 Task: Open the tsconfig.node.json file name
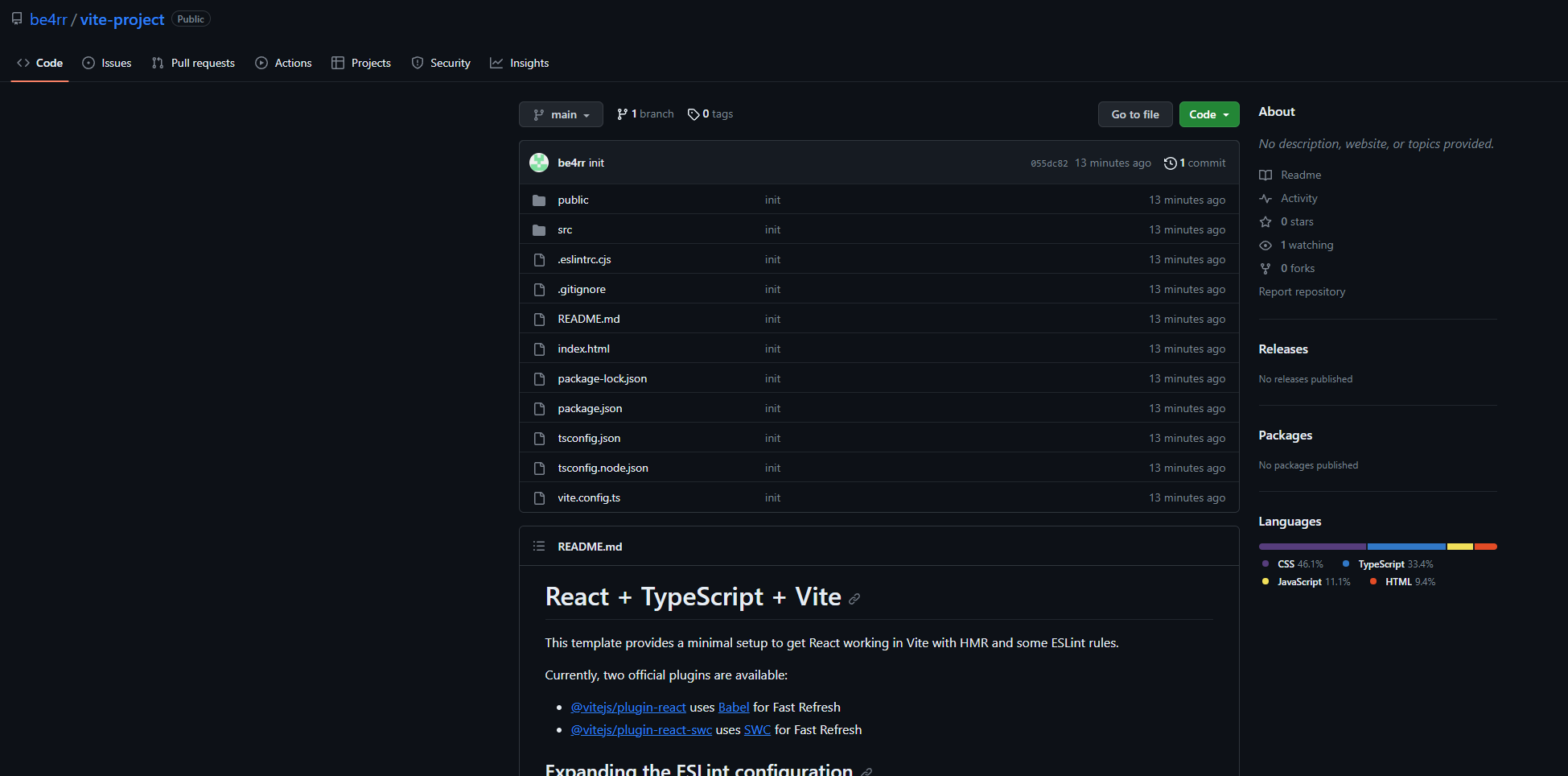603,468
